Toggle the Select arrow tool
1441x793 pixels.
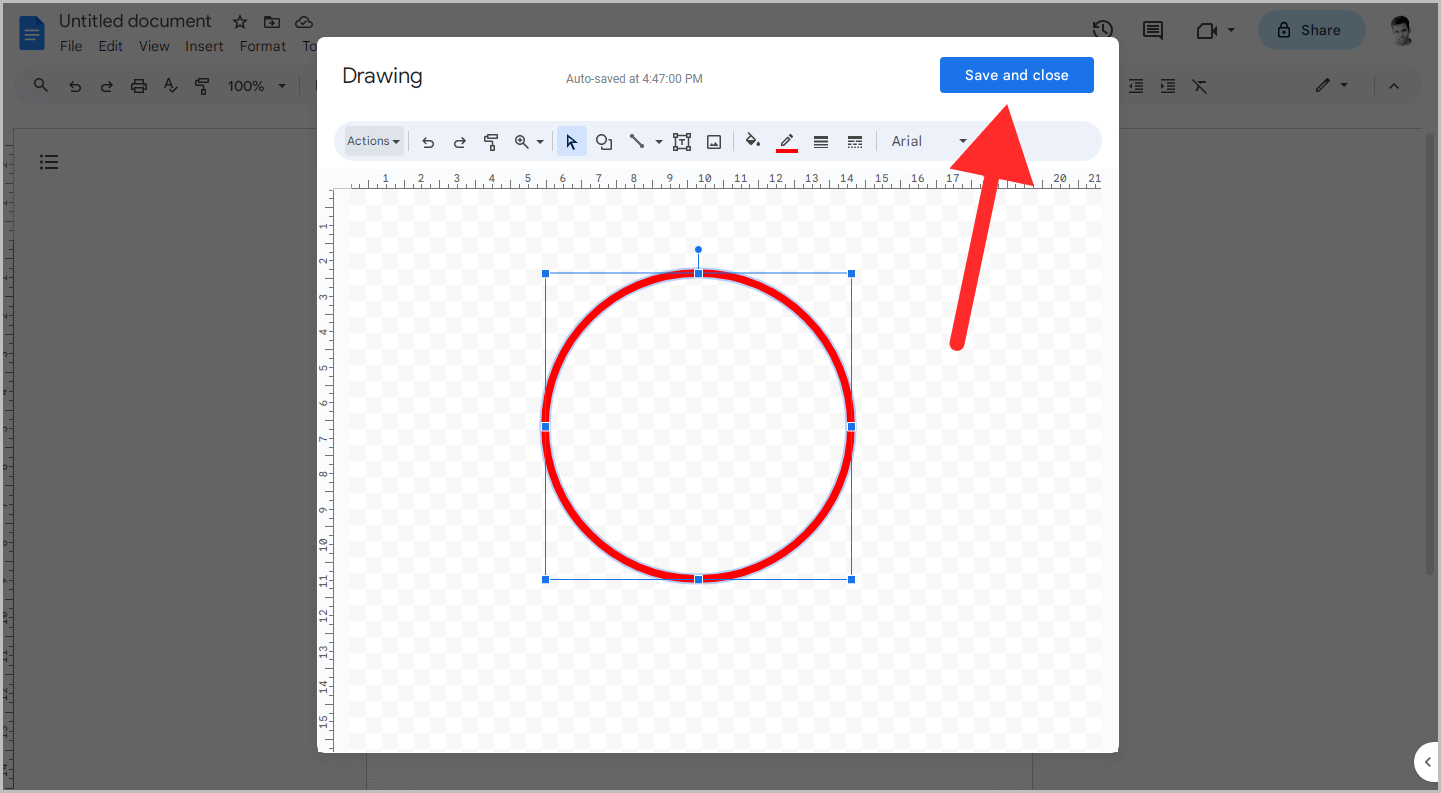pos(571,141)
